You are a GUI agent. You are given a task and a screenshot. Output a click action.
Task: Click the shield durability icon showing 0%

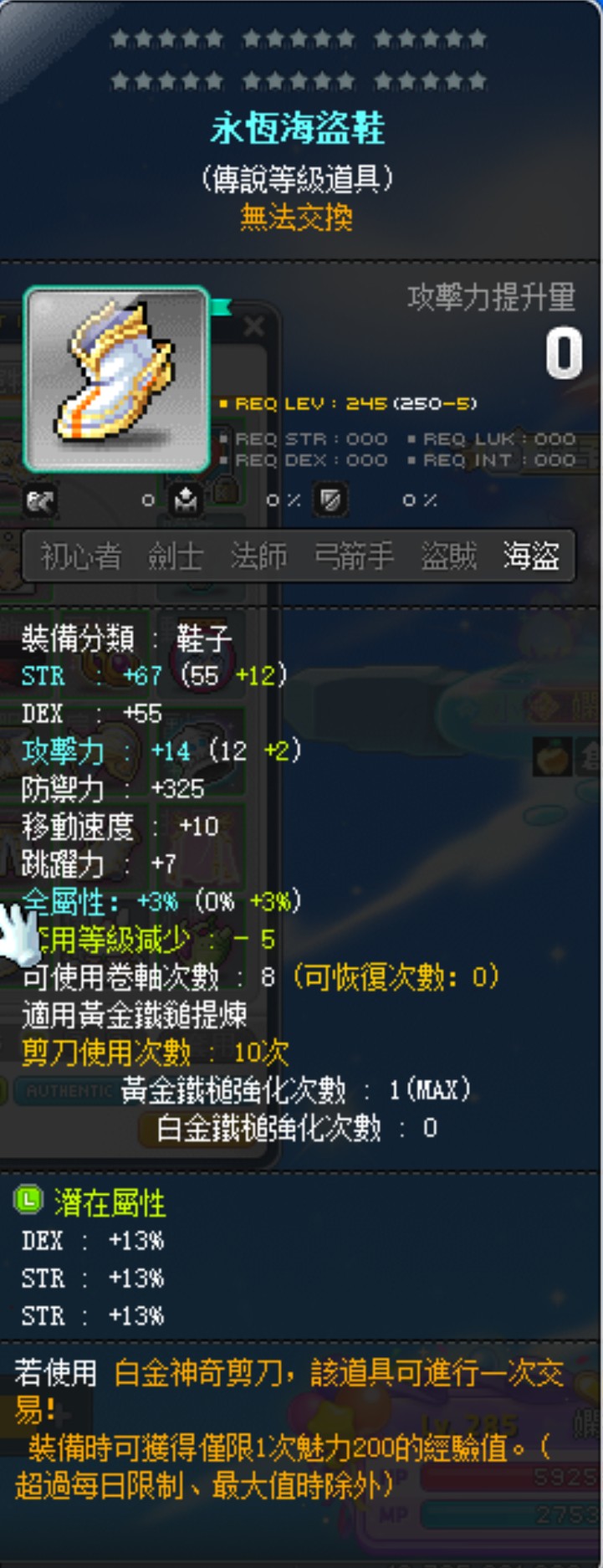pos(330,500)
